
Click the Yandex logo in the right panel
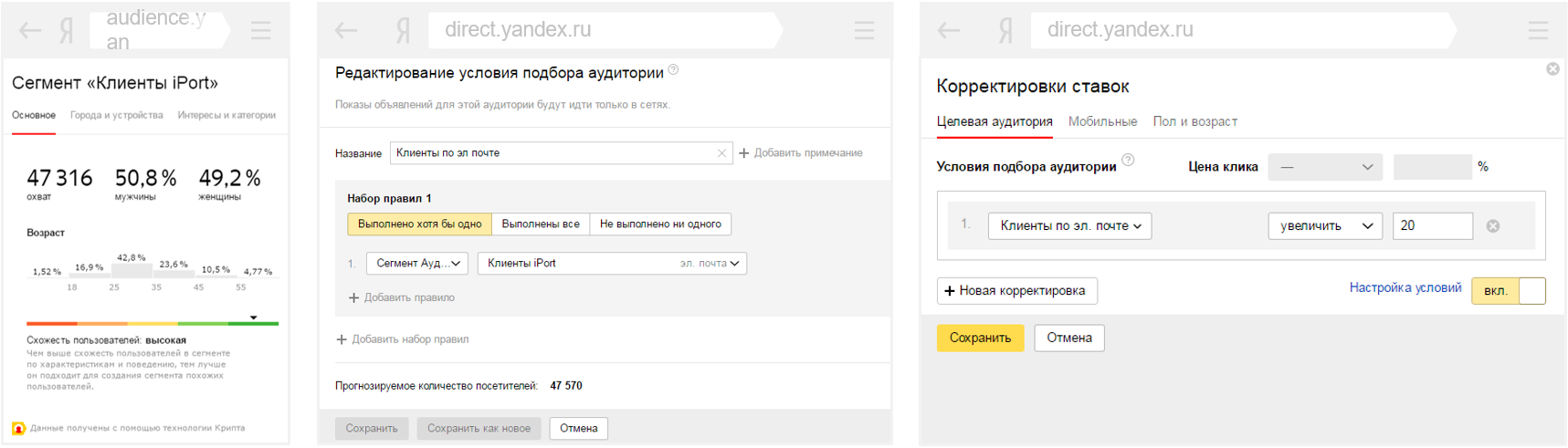[1005, 31]
